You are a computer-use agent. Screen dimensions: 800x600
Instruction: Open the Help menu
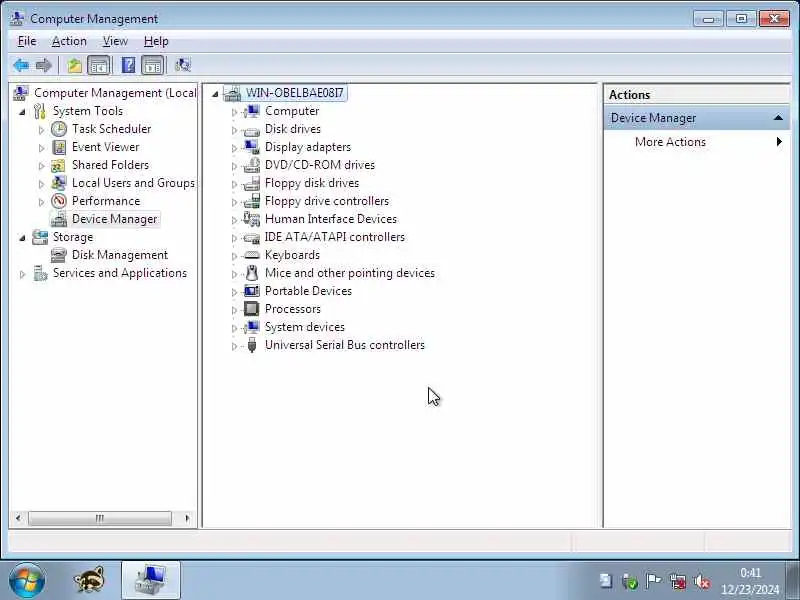(x=156, y=41)
